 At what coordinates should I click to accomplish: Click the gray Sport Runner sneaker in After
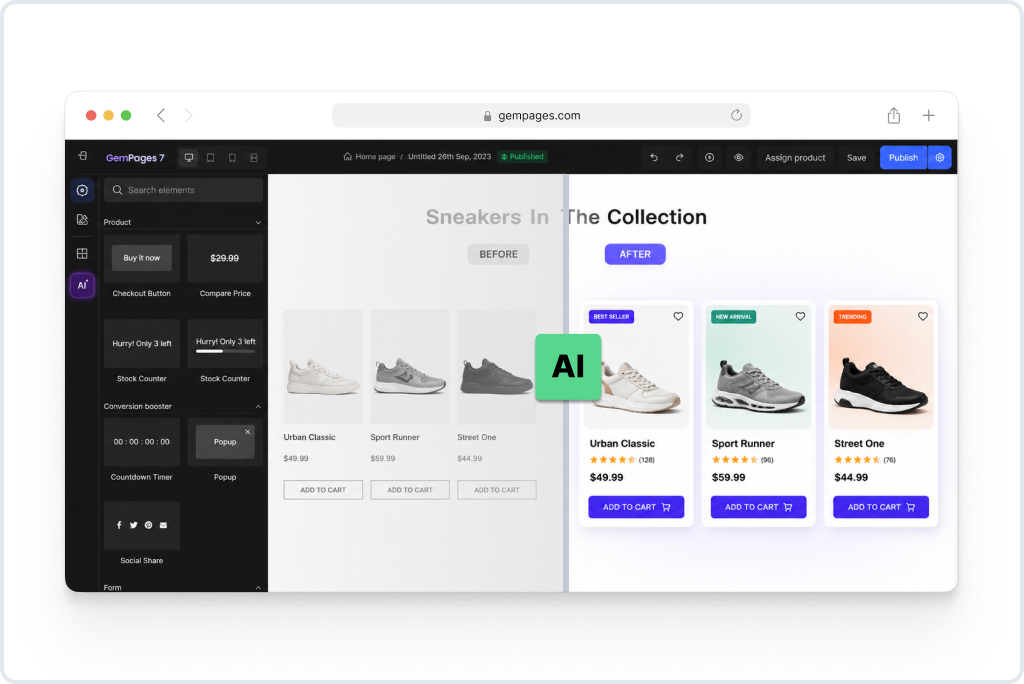758,385
